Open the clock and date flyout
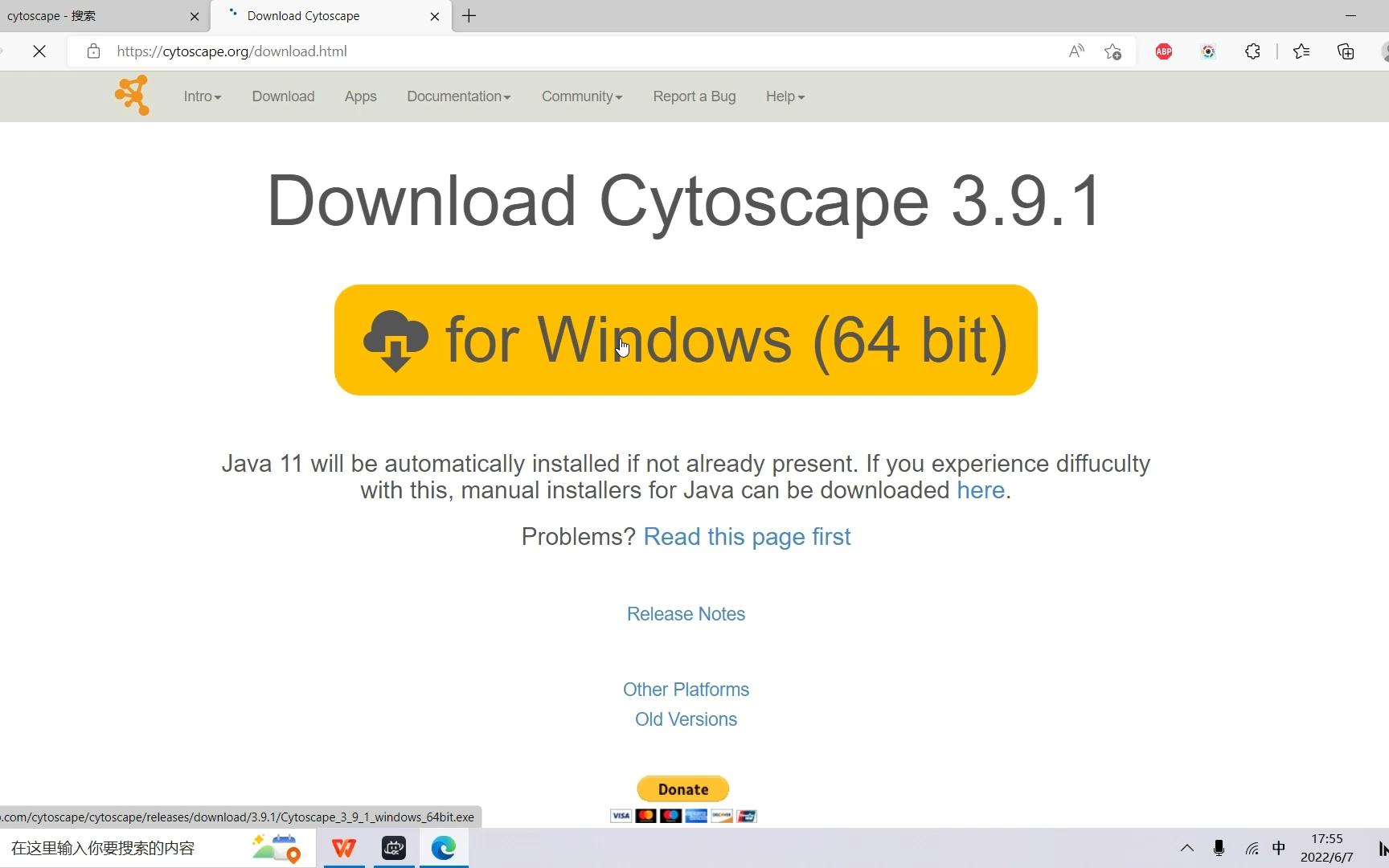 1327,848
